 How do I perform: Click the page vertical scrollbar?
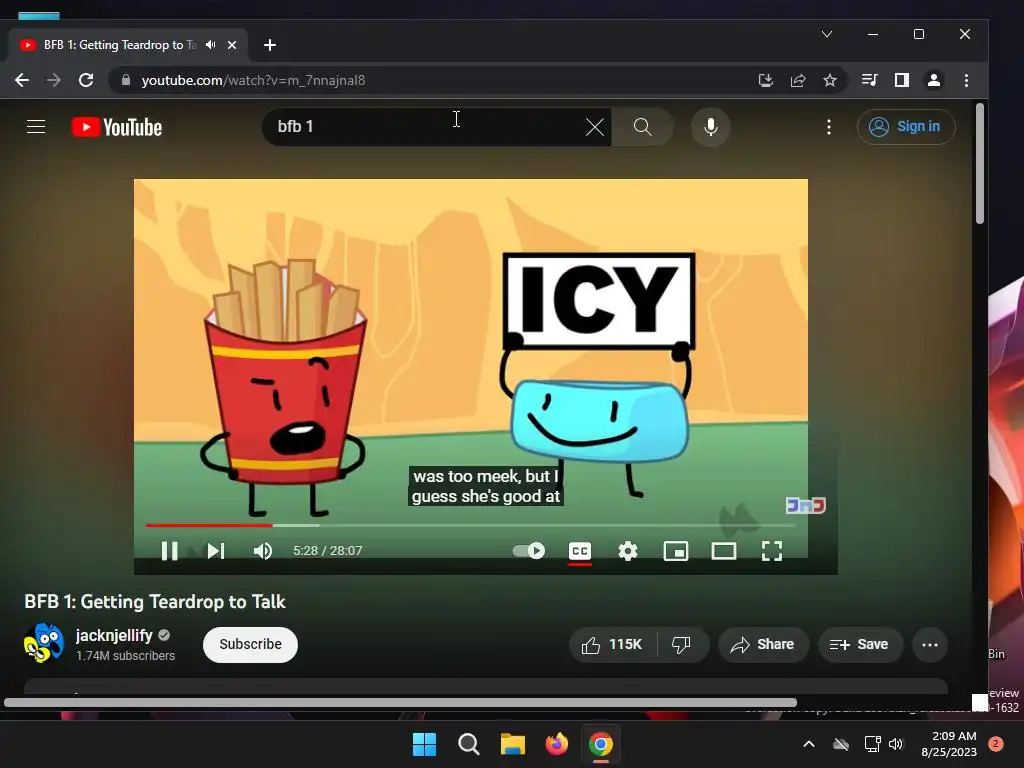(980, 163)
